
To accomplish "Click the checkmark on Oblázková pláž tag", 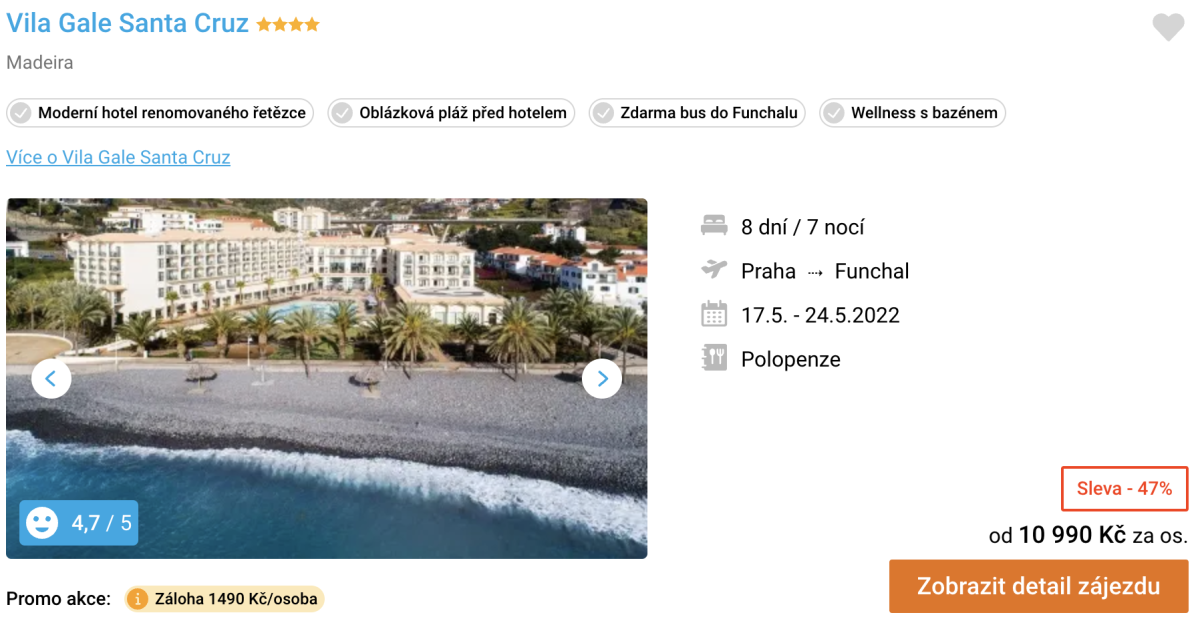I will [342, 113].
